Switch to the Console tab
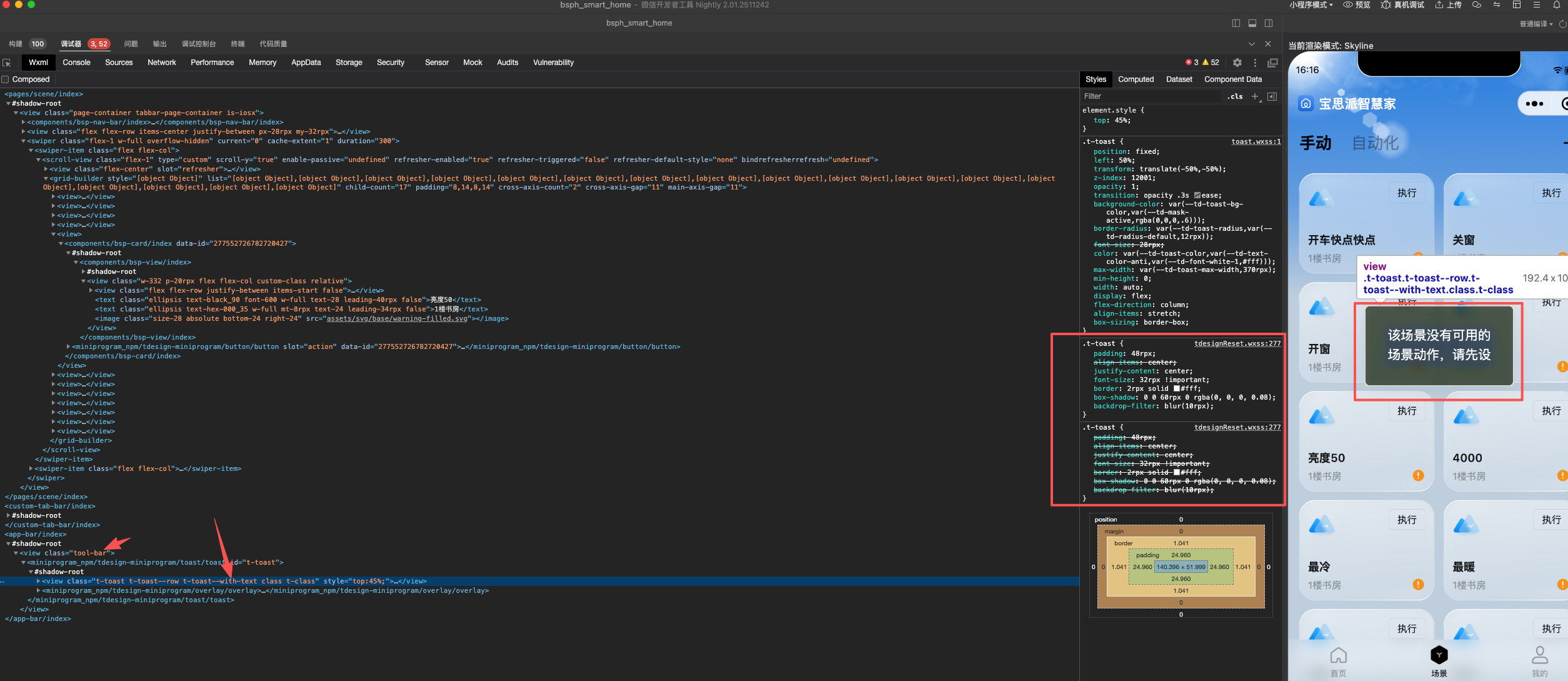 pos(76,63)
